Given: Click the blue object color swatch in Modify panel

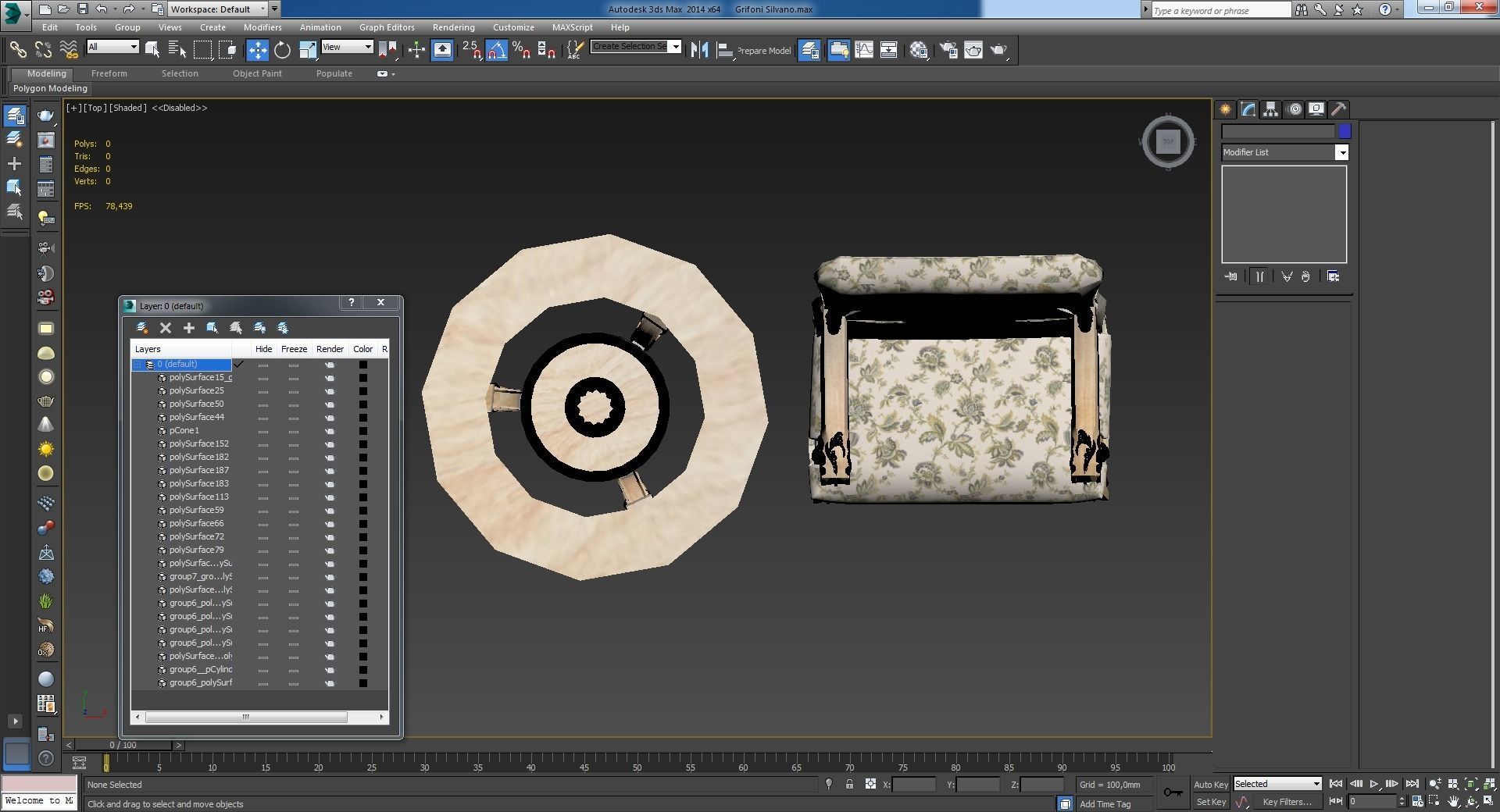Looking at the screenshot, I should [x=1345, y=131].
